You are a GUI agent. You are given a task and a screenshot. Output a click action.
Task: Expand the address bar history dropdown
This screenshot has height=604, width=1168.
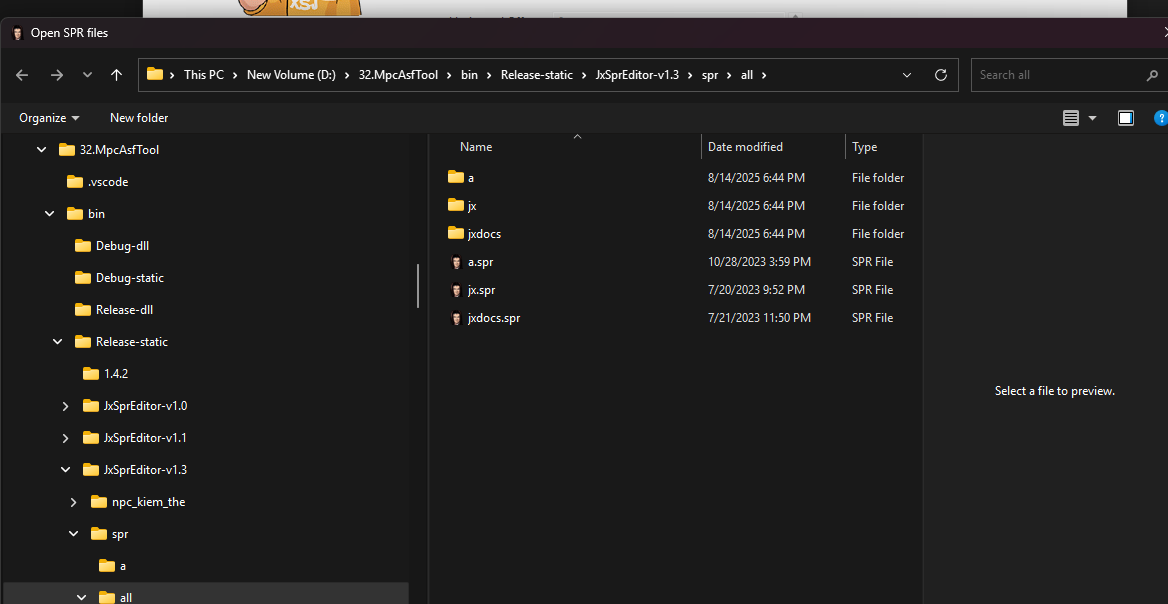pyautogui.click(x=907, y=75)
